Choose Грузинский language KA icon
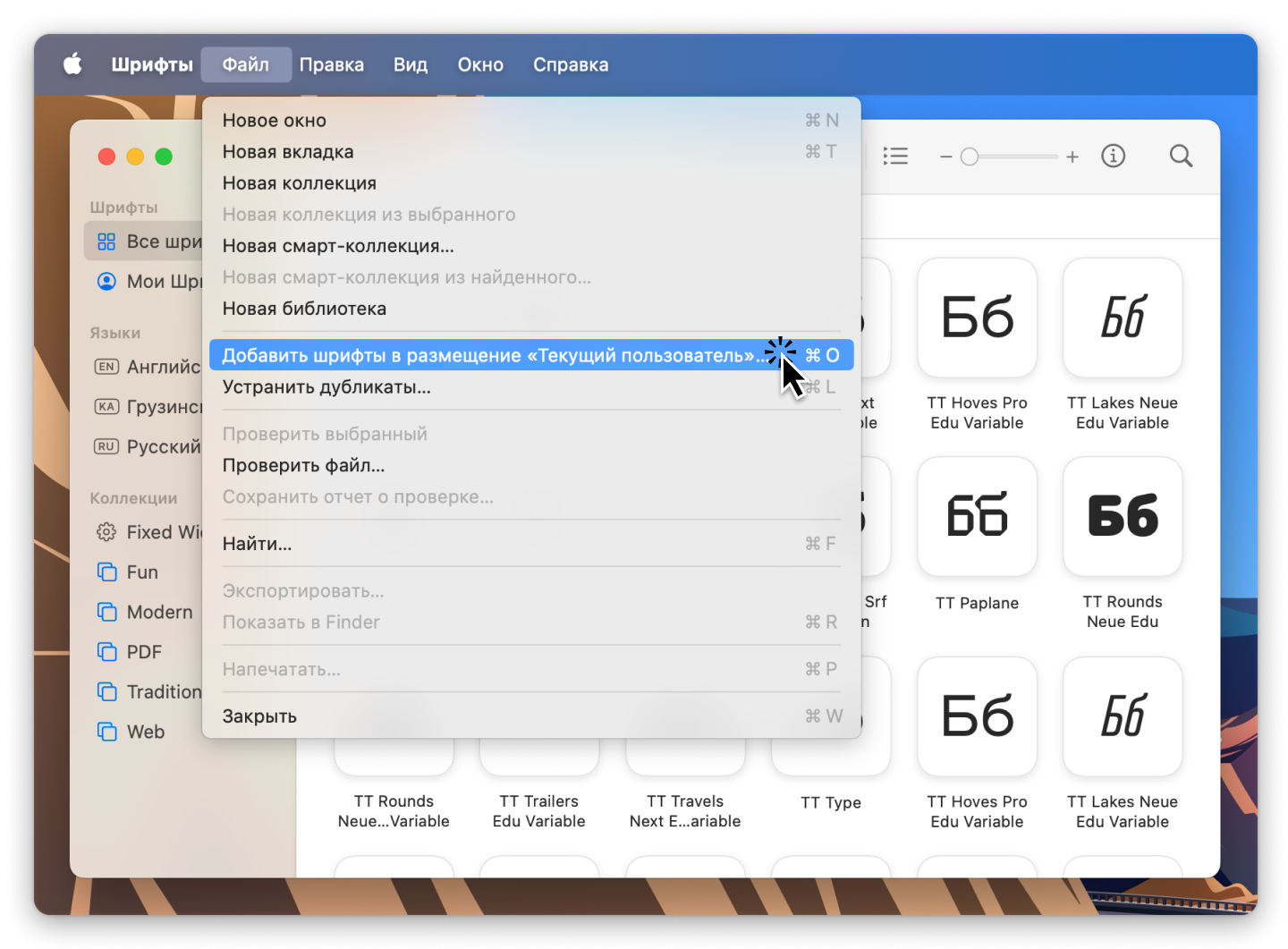Image resolution: width=1288 pixels, height=949 pixels. pyautogui.click(x=106, y=407)
